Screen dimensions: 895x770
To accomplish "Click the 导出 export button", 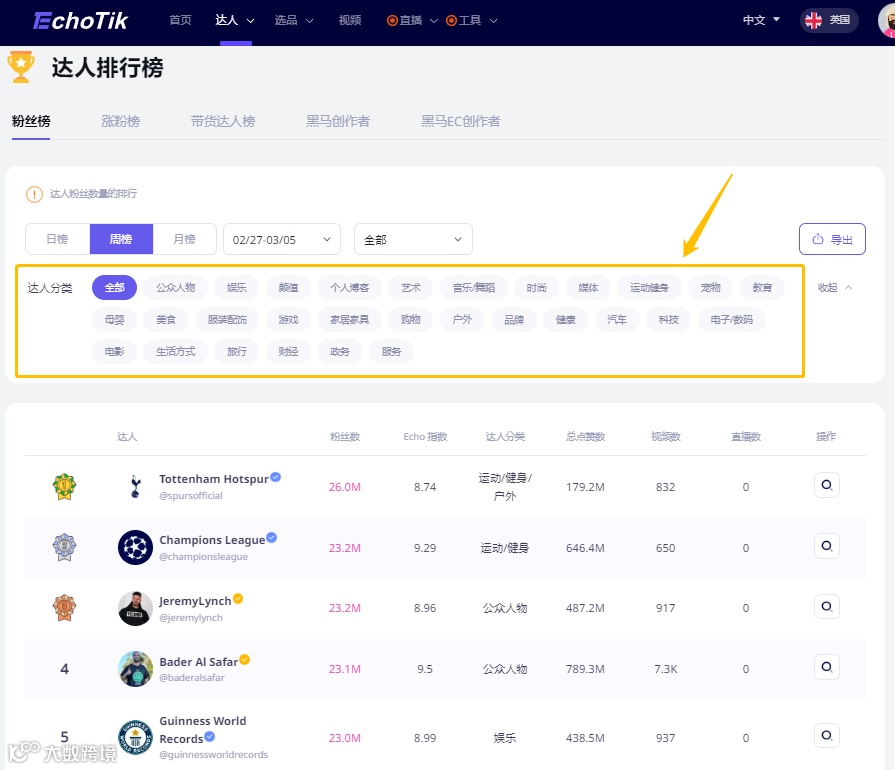I will (832, 239).
